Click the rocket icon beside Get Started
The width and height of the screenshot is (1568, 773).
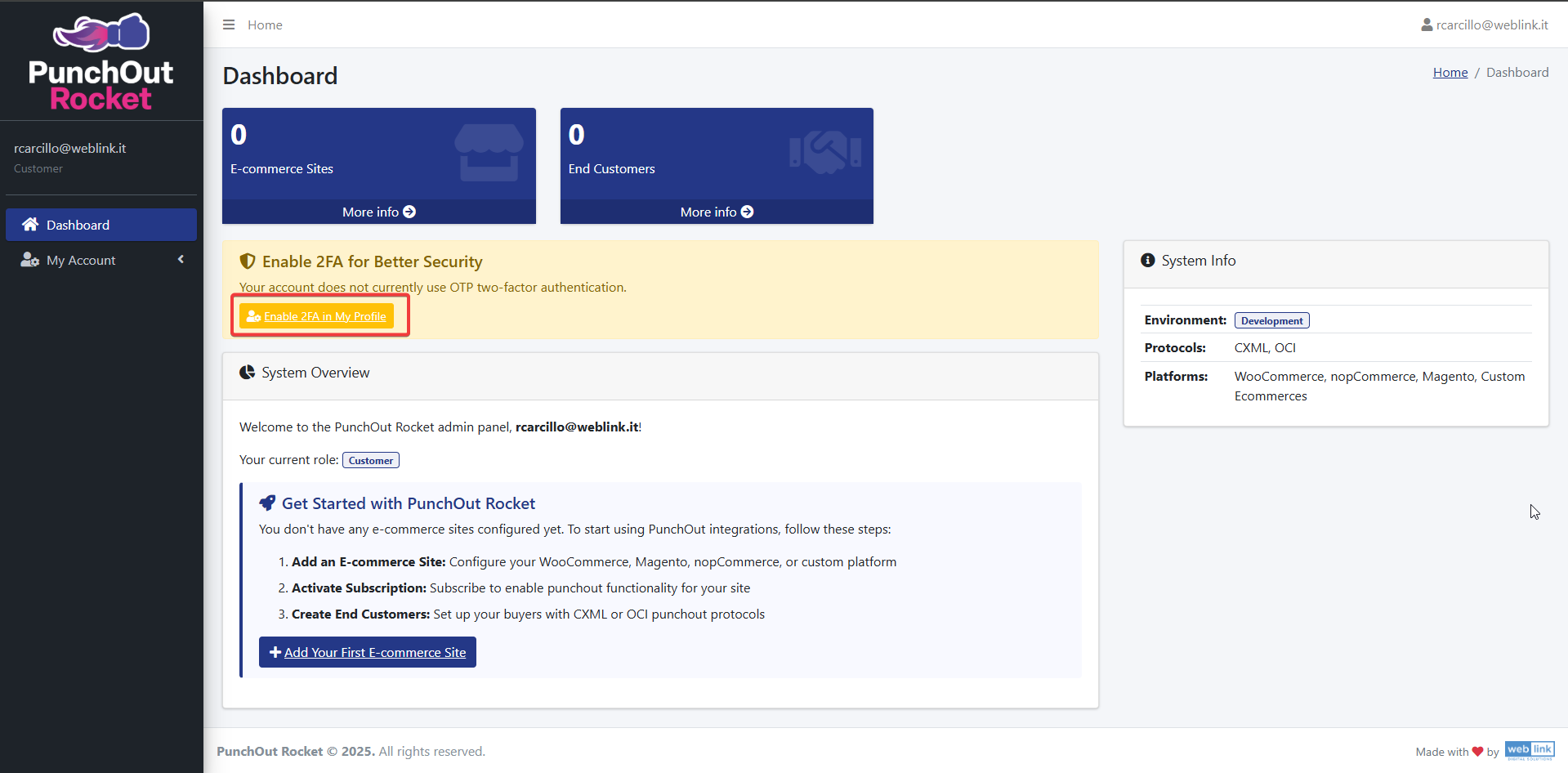267,503
